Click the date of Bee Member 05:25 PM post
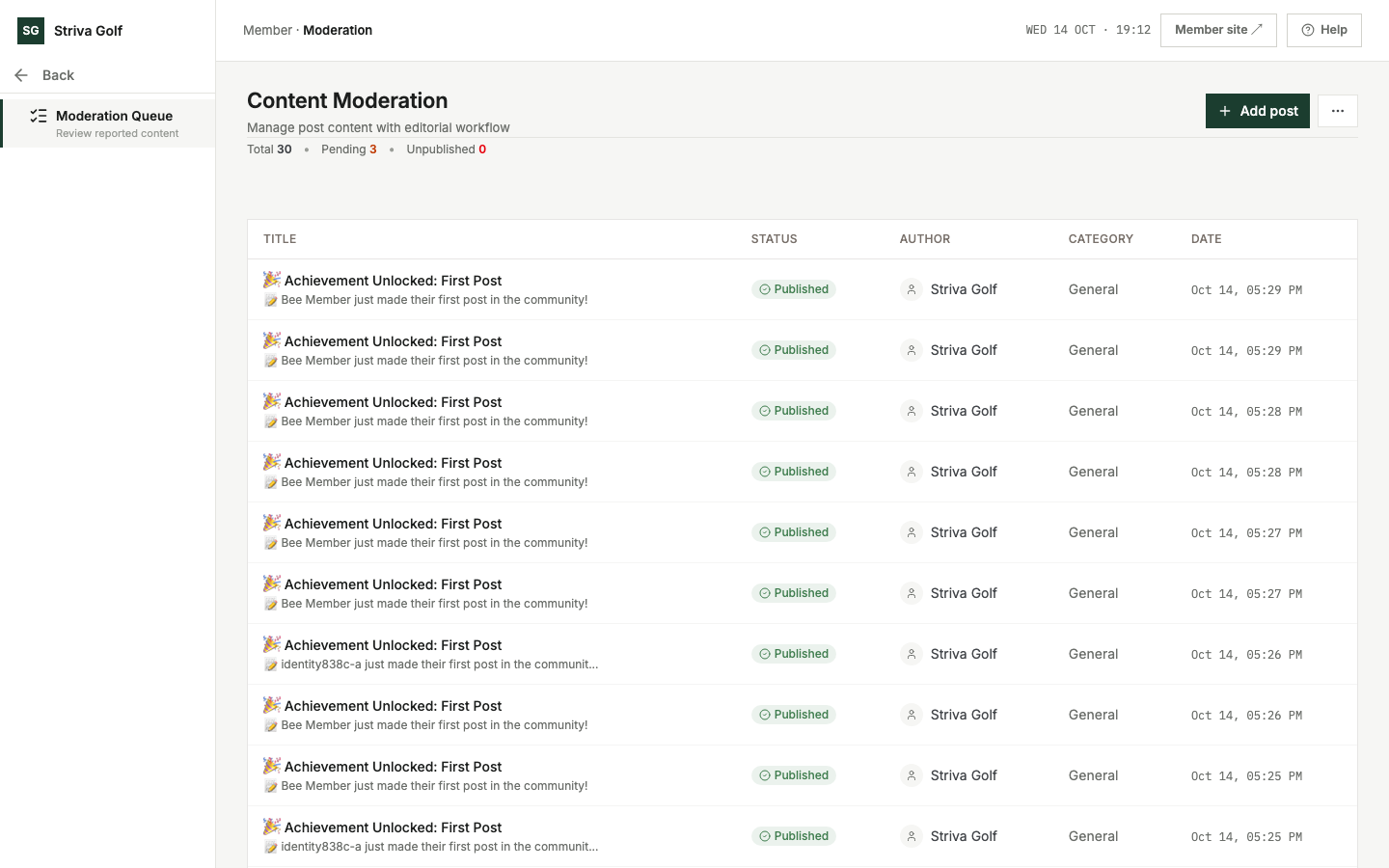The image size is (1389, 868). coord(1246,776)
